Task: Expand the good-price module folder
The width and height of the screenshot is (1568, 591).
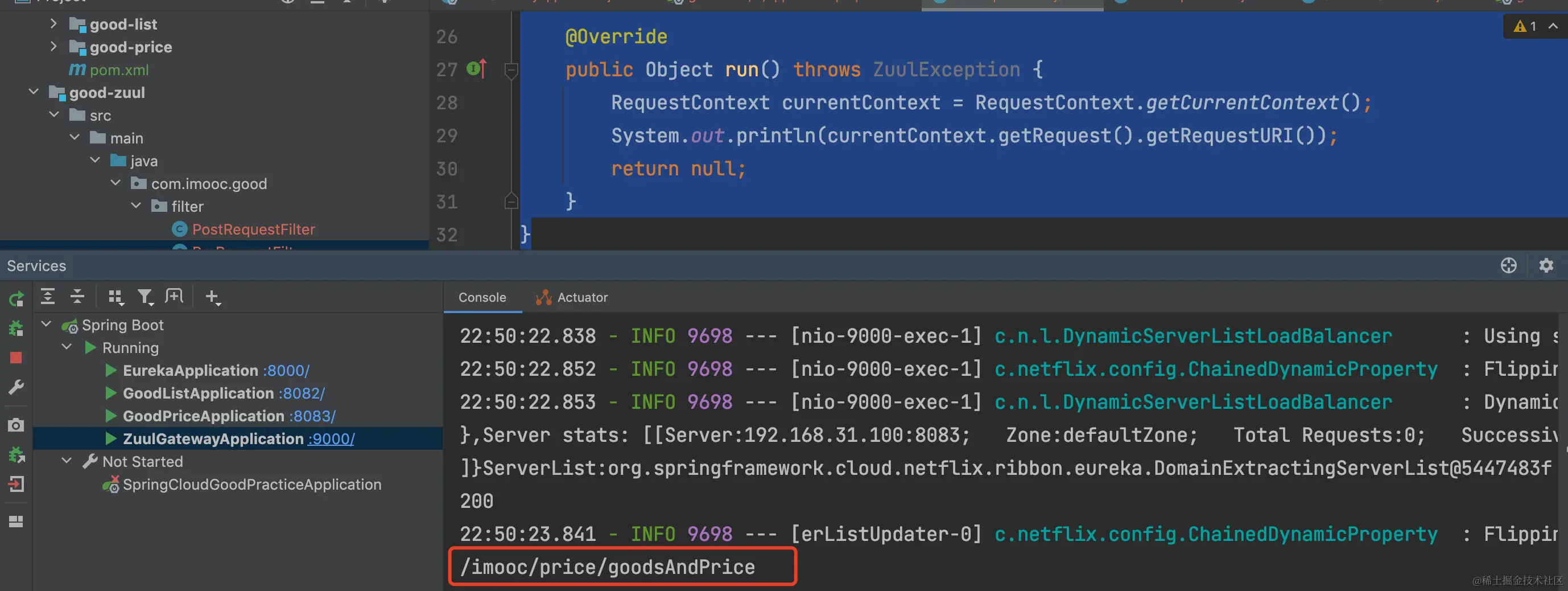Action: click(x=53, y=46)
